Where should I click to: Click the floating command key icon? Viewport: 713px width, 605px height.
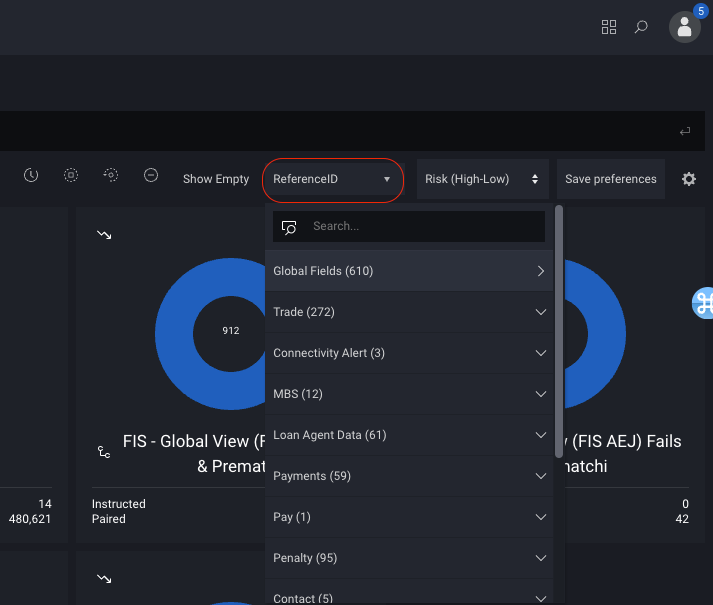click(703, 303)
